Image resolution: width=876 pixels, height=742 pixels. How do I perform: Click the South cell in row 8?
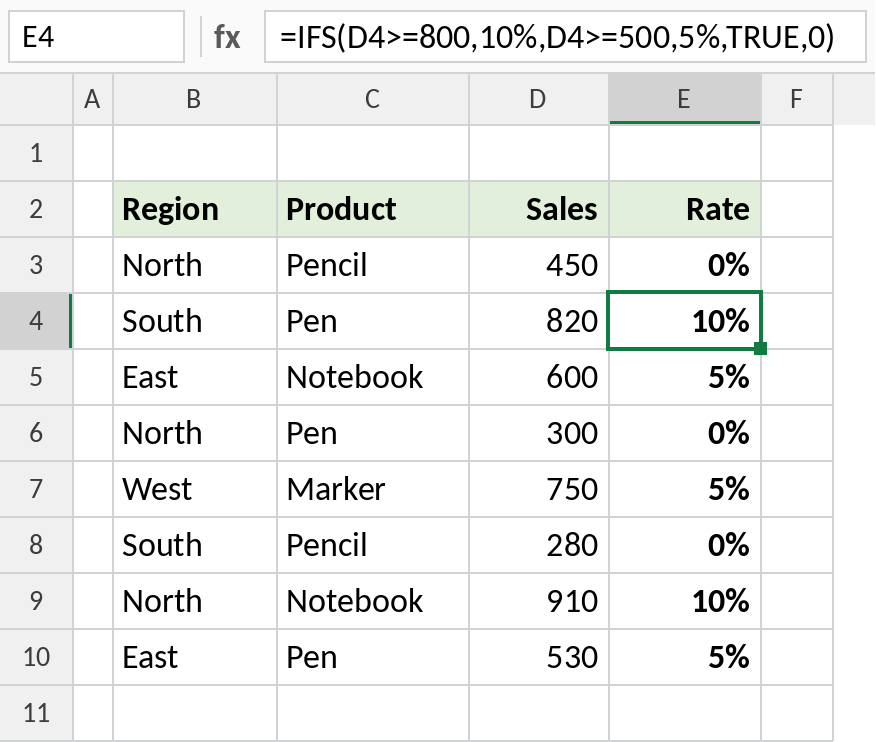(195, 545)
